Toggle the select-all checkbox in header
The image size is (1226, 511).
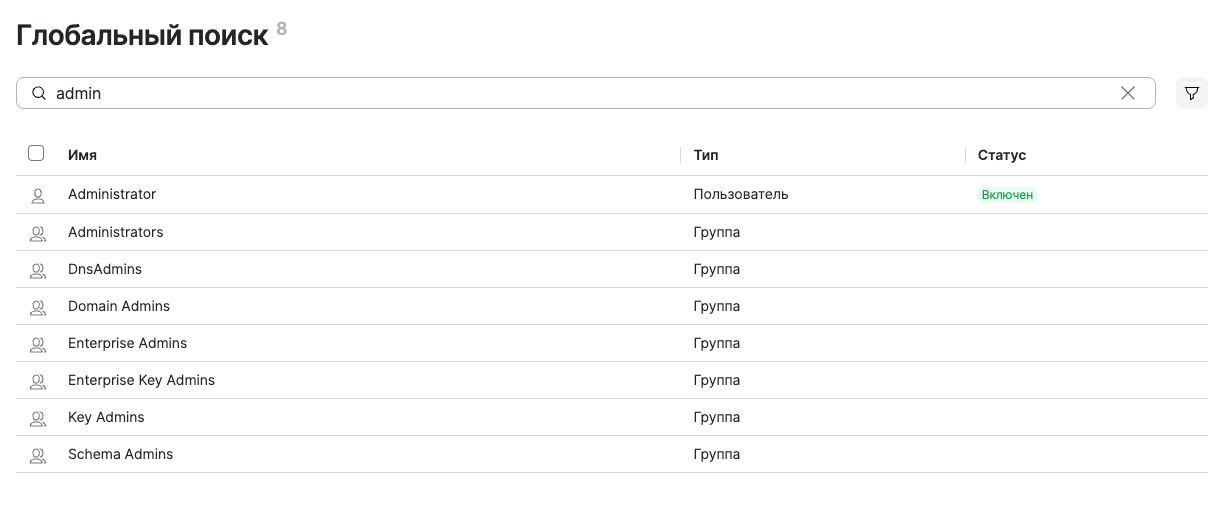[x=36, y=154]
